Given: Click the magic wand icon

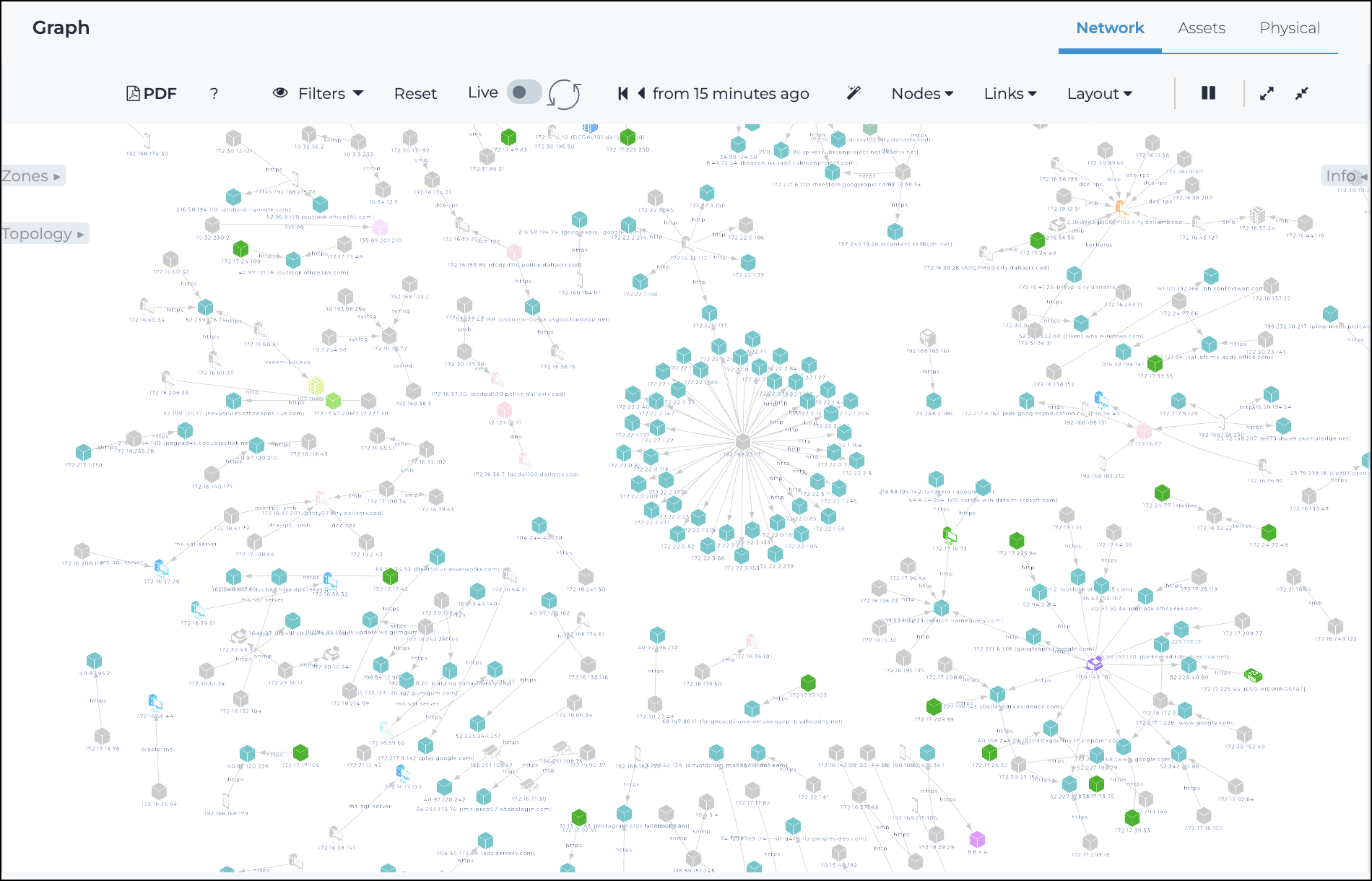Looking at the screenshot, I should pos(854,92).
